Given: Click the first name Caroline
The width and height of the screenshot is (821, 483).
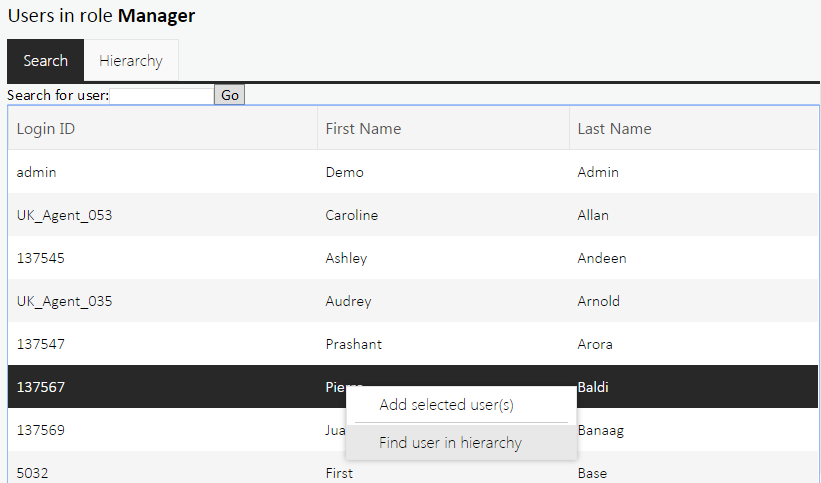Looking at the screenshot, I should pos(352,215).
